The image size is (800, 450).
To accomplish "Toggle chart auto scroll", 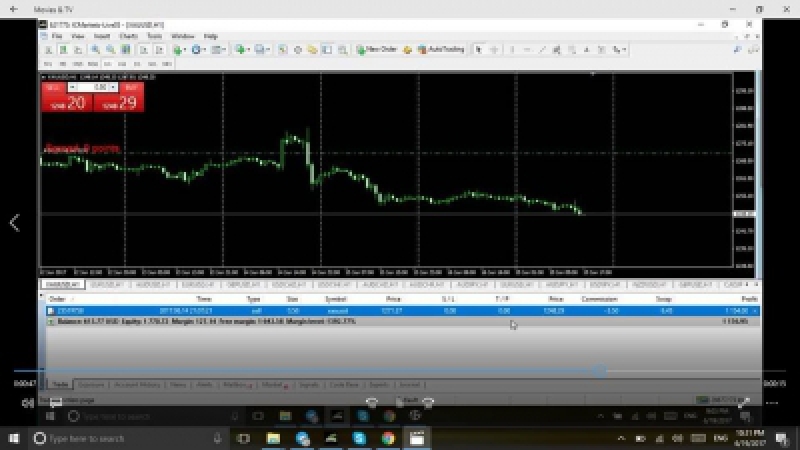I will click(x=144, y=50).
